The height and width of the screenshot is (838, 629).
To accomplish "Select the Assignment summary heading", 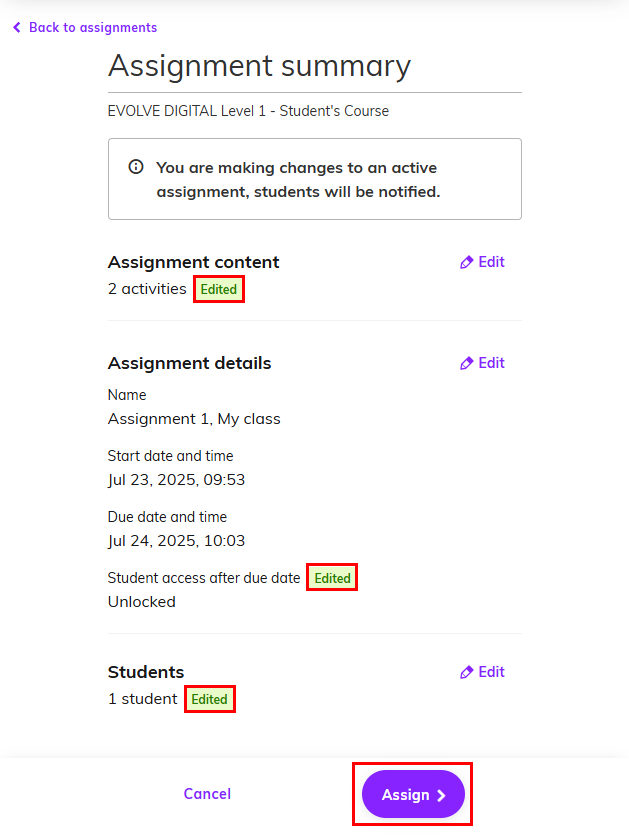I will point(259,66).
